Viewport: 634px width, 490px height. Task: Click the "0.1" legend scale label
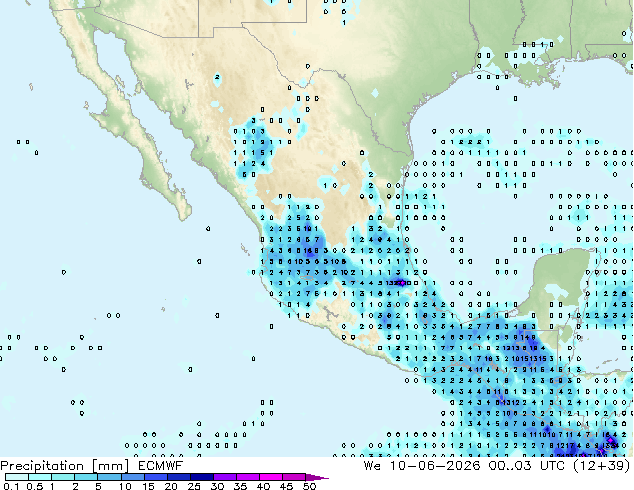11,486
